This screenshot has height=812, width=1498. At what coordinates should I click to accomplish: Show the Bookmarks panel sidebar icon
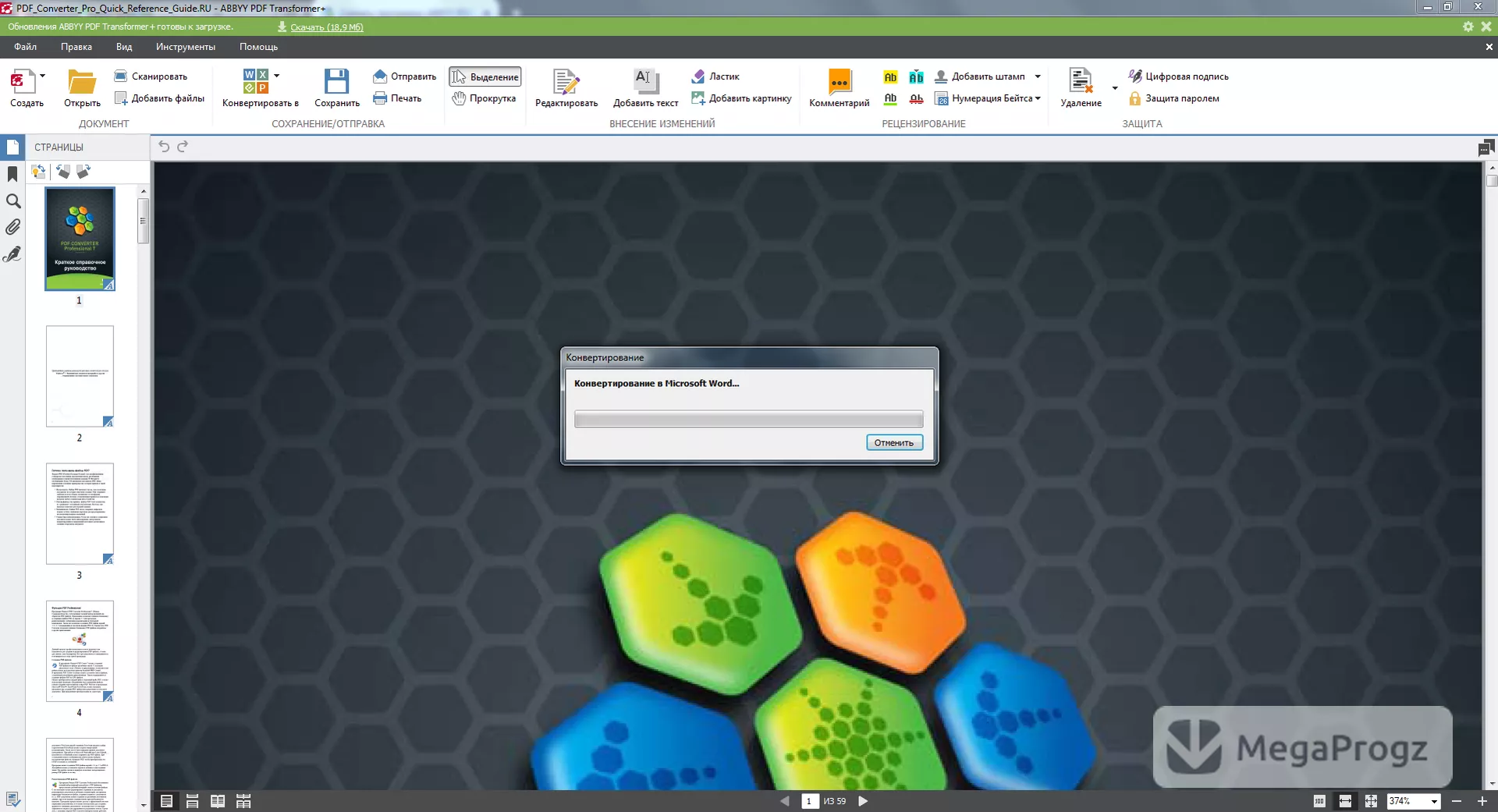pos(12,174)
